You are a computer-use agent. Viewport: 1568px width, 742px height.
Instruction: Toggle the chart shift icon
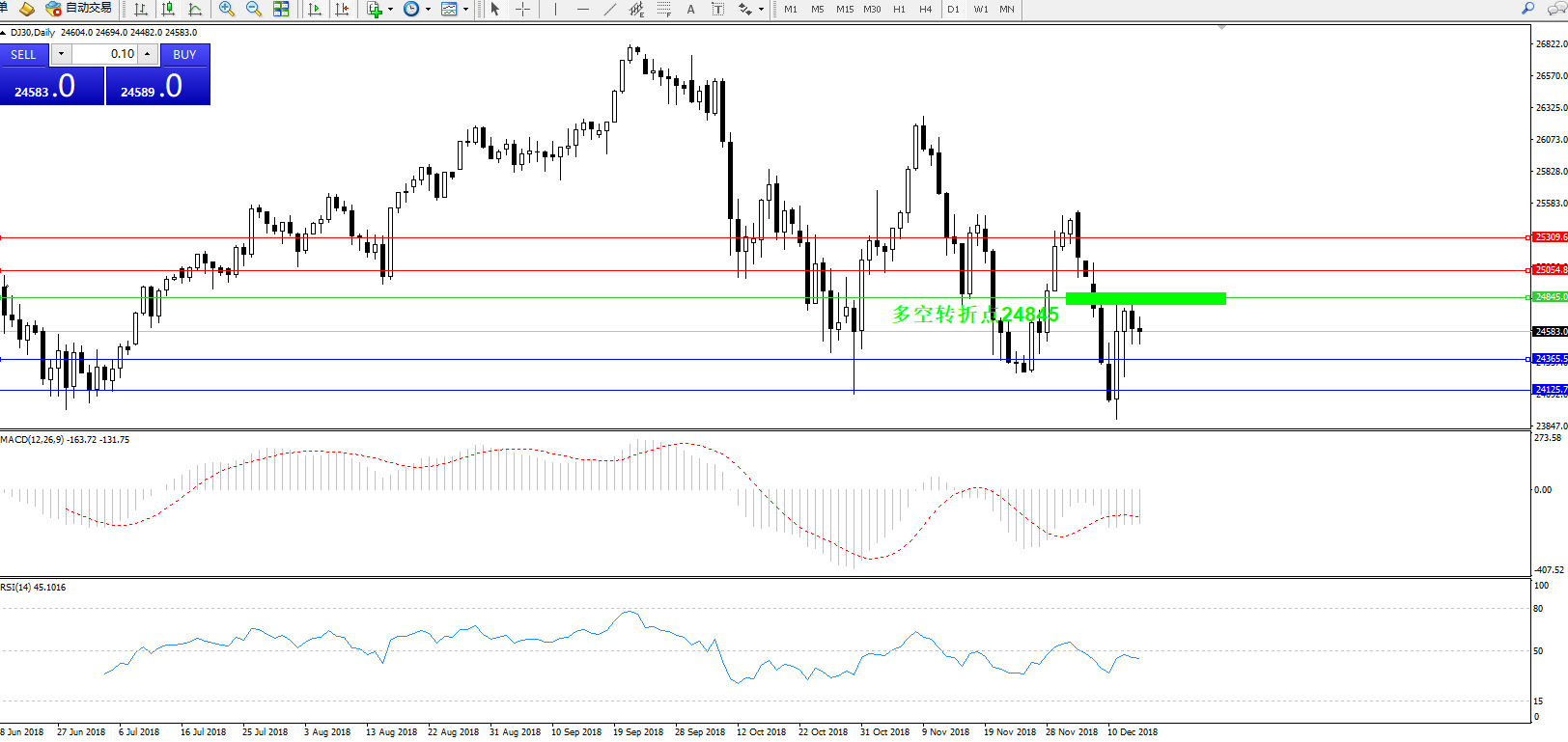(342, 9)
